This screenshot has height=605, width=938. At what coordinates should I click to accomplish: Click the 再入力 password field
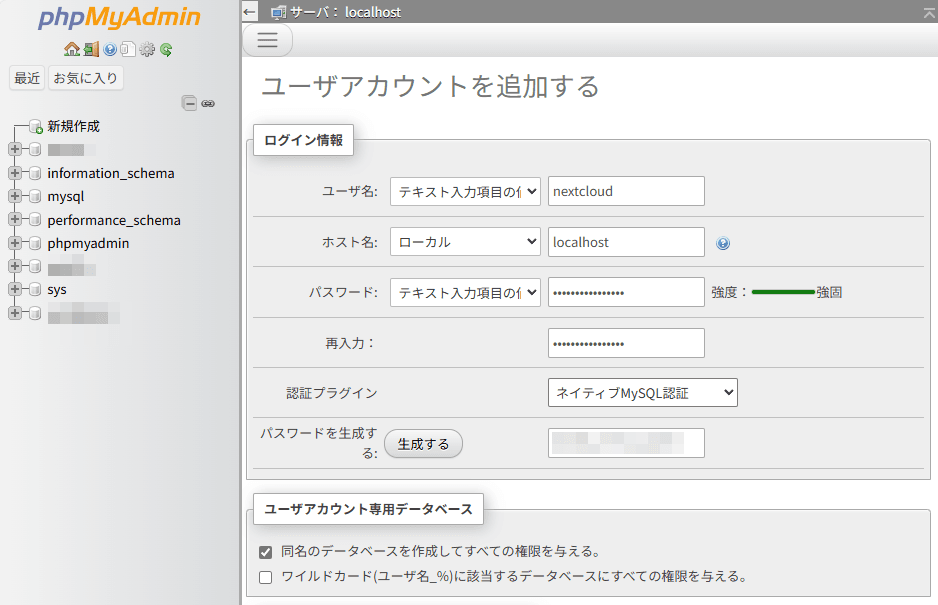click(626, 343)
